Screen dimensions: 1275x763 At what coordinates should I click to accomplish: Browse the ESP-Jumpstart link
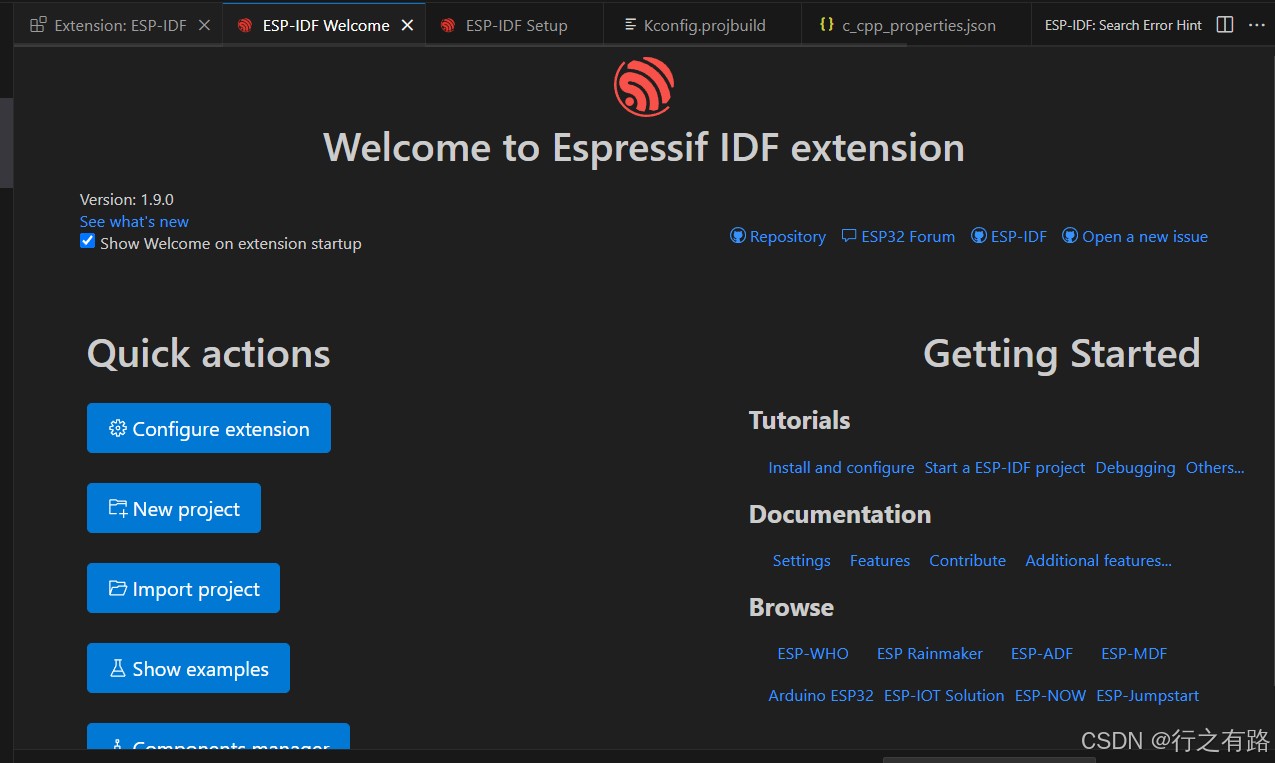[x=1147, y=695]
